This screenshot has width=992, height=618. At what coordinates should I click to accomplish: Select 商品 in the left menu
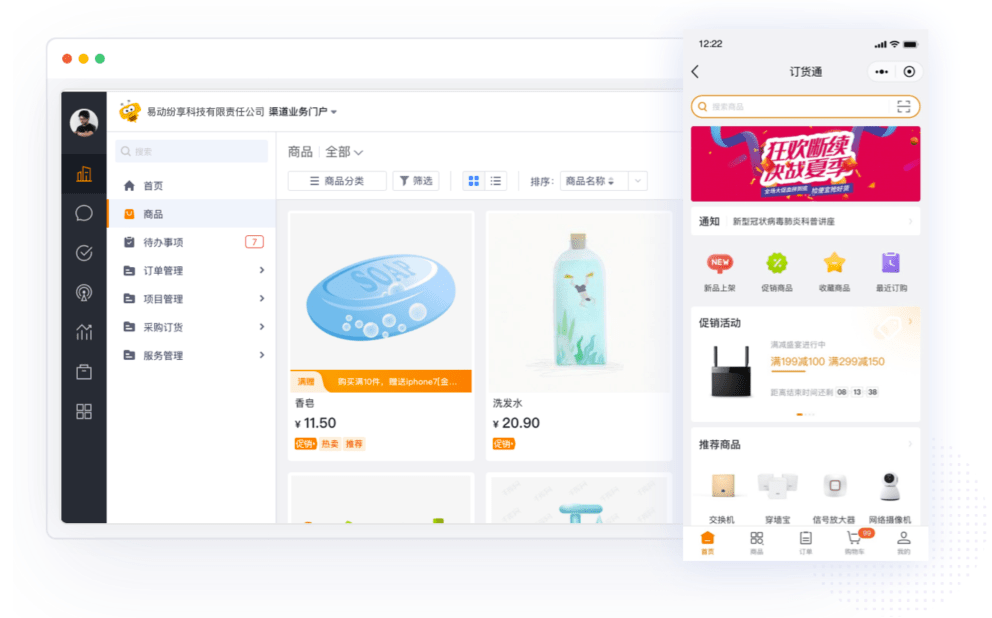point(192,214)
